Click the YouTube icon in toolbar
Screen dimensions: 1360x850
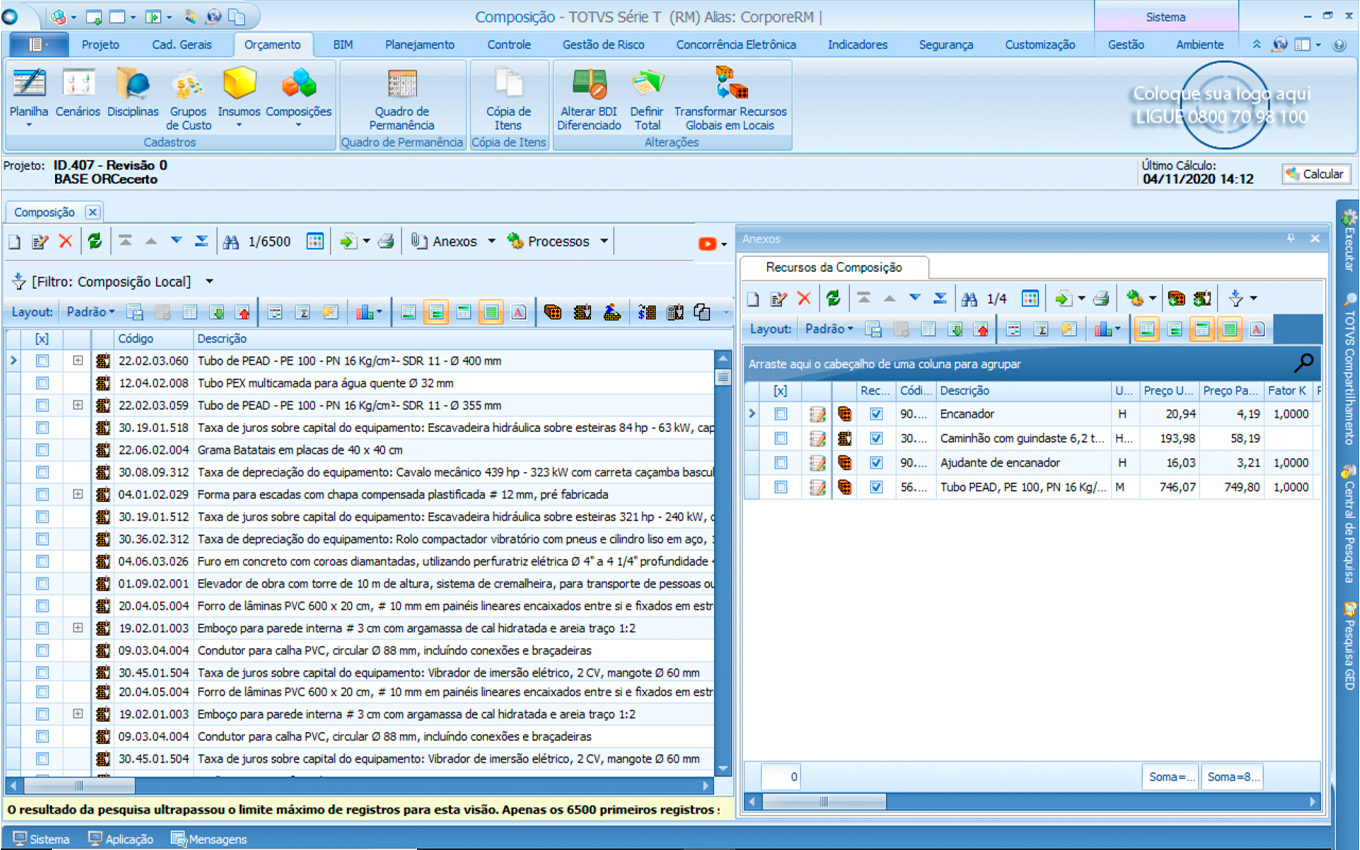708,243
